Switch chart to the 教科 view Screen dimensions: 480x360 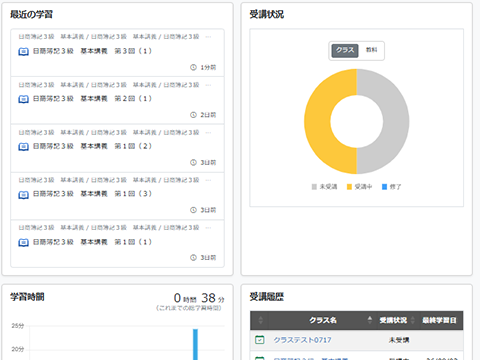pos(371,50)
